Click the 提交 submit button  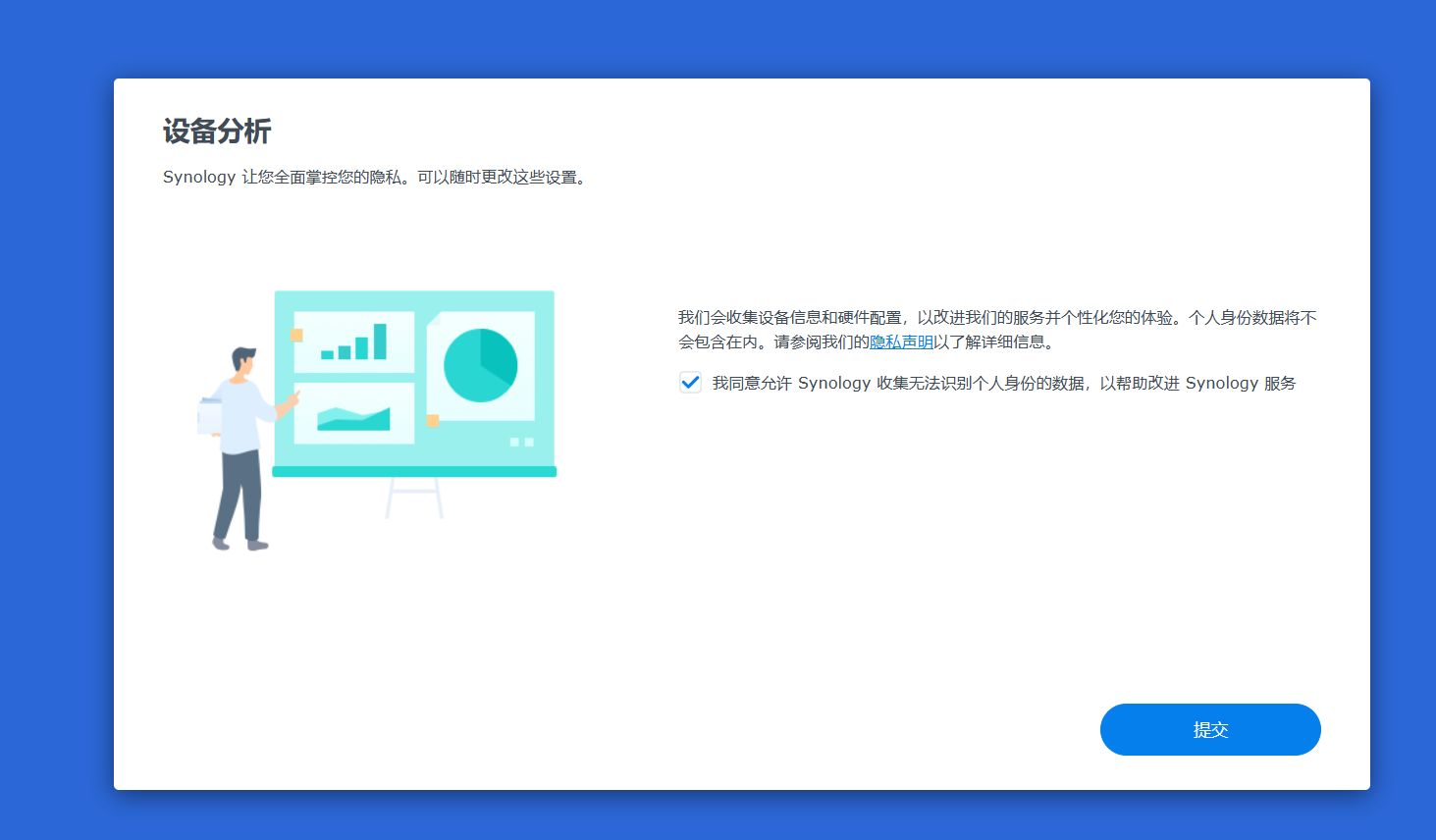click(1210, 729)
